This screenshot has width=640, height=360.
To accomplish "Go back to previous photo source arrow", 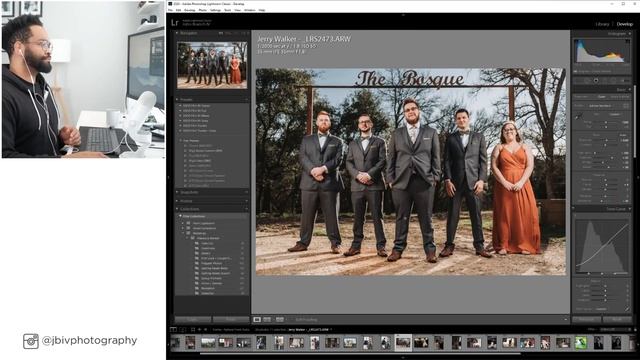I will (x=200, y=329).
